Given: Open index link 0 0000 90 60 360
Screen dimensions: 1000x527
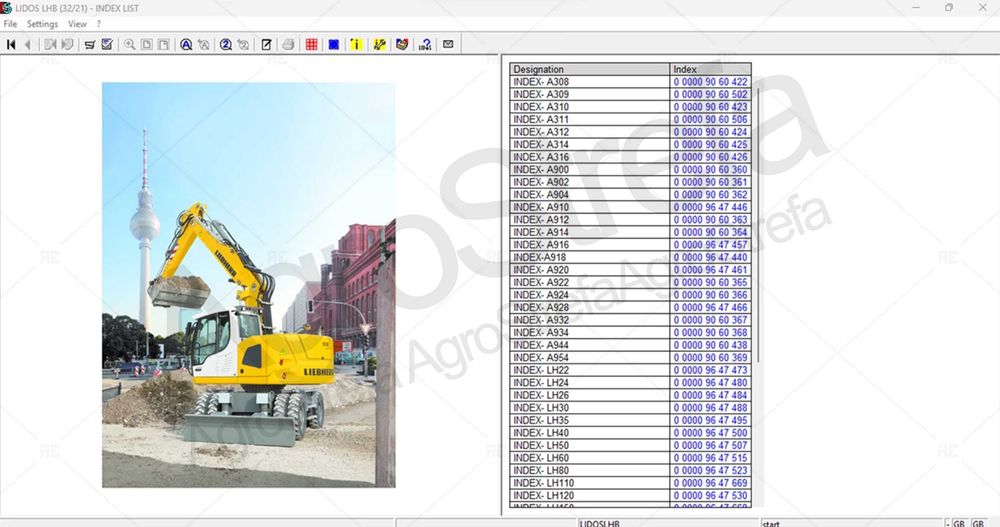Looking at the screenshot, I should [710, 170].
